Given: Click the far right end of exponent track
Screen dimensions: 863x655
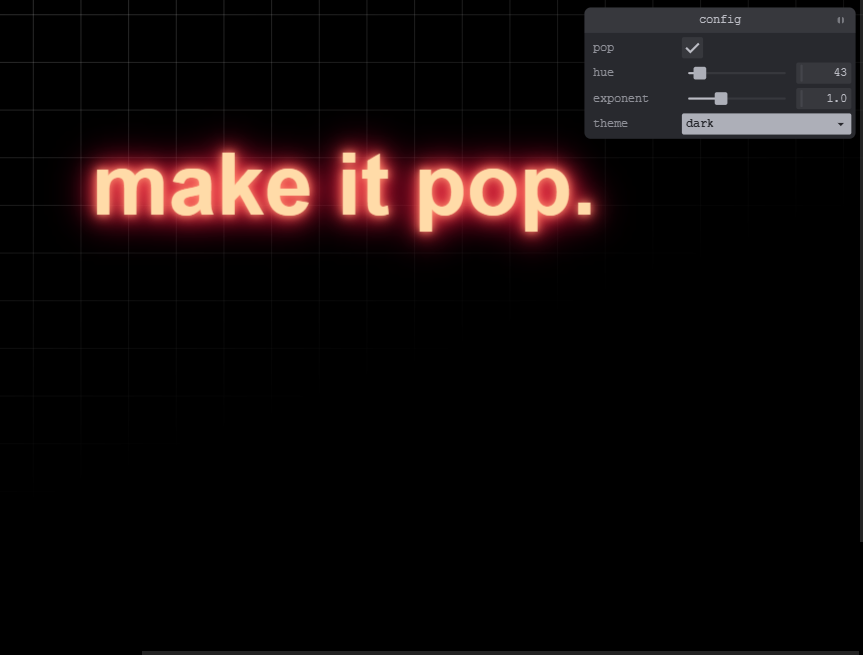Looking at the screenshot, I should (784, 99).
